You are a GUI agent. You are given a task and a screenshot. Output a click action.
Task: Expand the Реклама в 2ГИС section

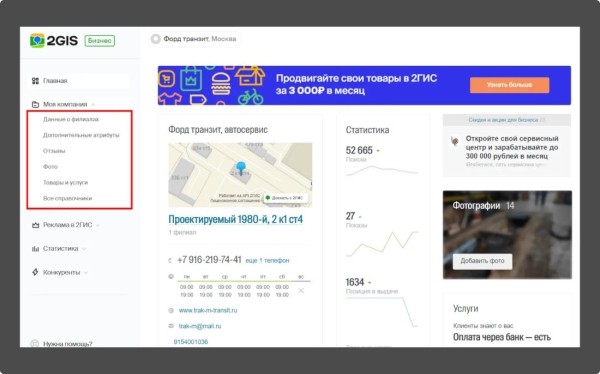coord(66,225)
